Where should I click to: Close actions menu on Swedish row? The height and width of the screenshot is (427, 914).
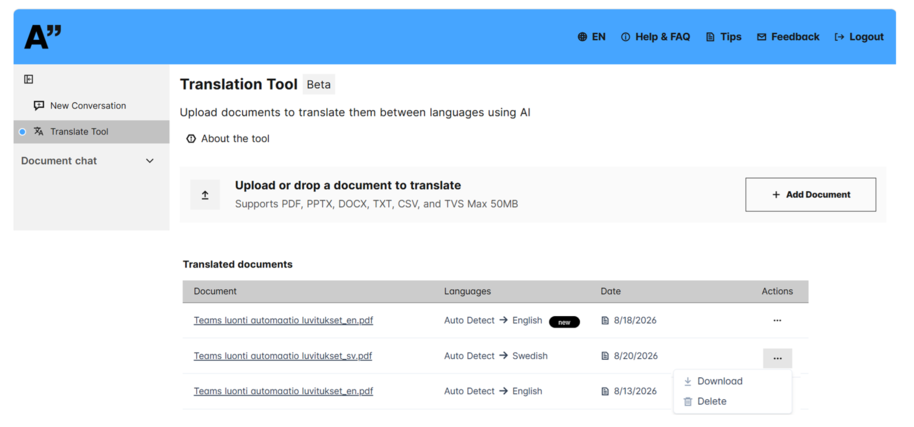click(x=777, y=358)
